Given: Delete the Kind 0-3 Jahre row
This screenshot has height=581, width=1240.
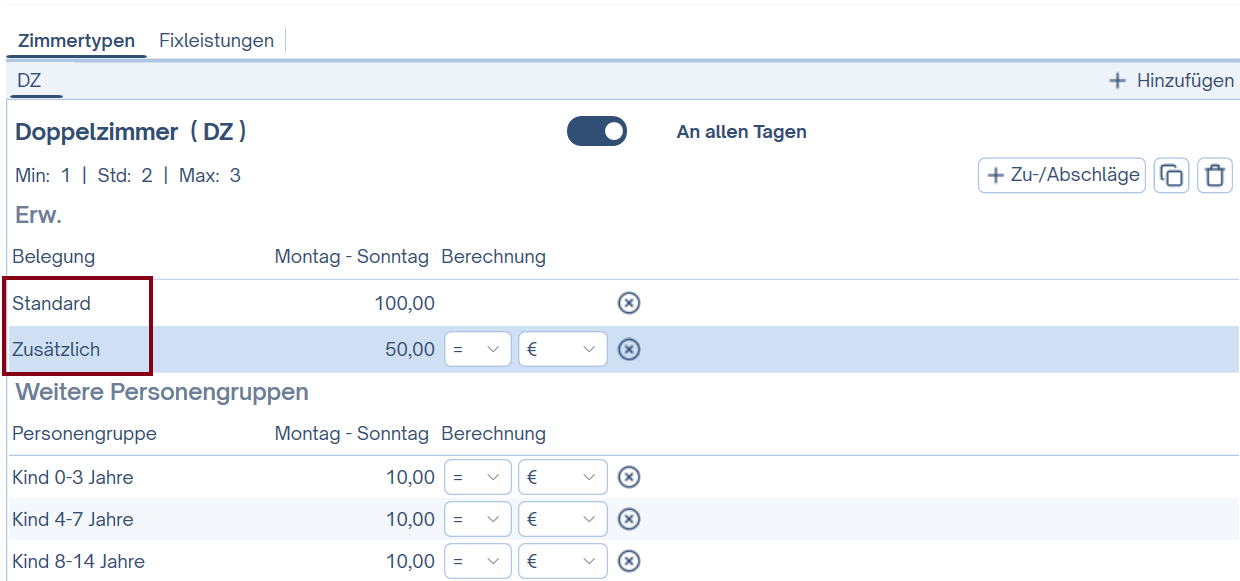Looking at the screenshot, I should pos(628,477).
